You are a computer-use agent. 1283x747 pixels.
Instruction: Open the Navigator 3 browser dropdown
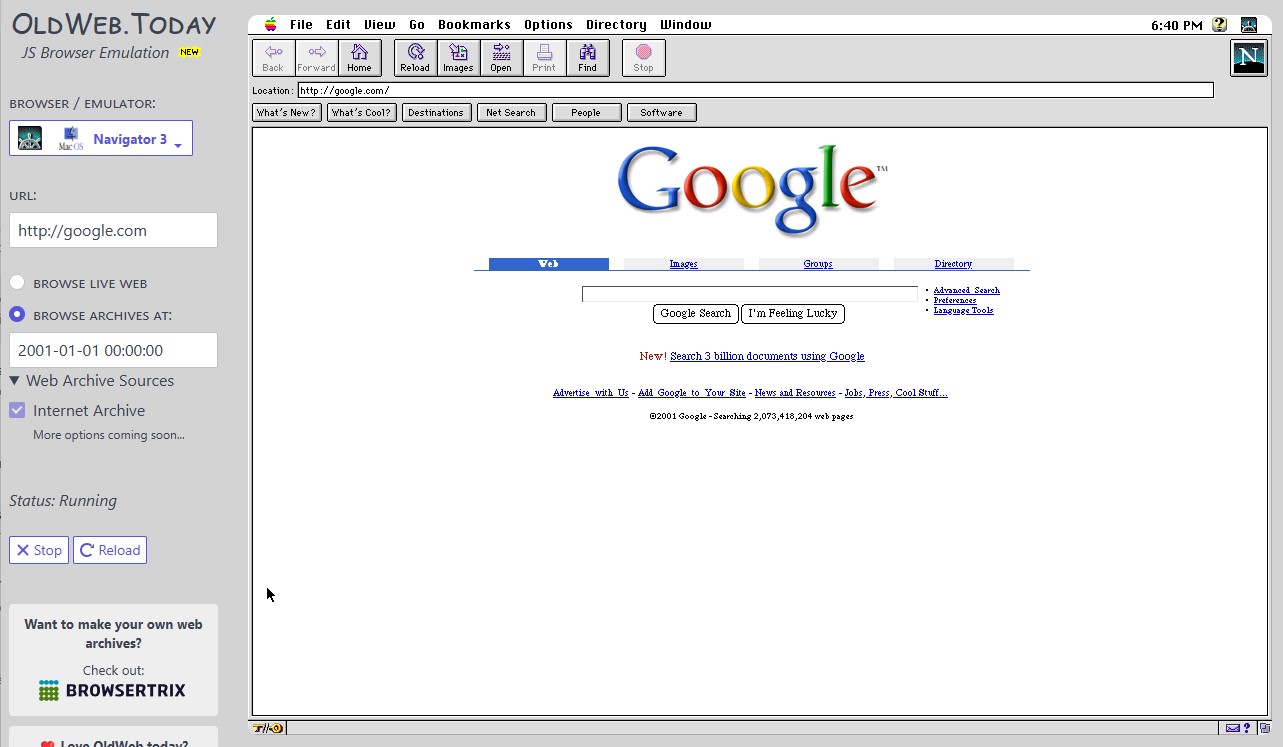(x=101, y=138)
